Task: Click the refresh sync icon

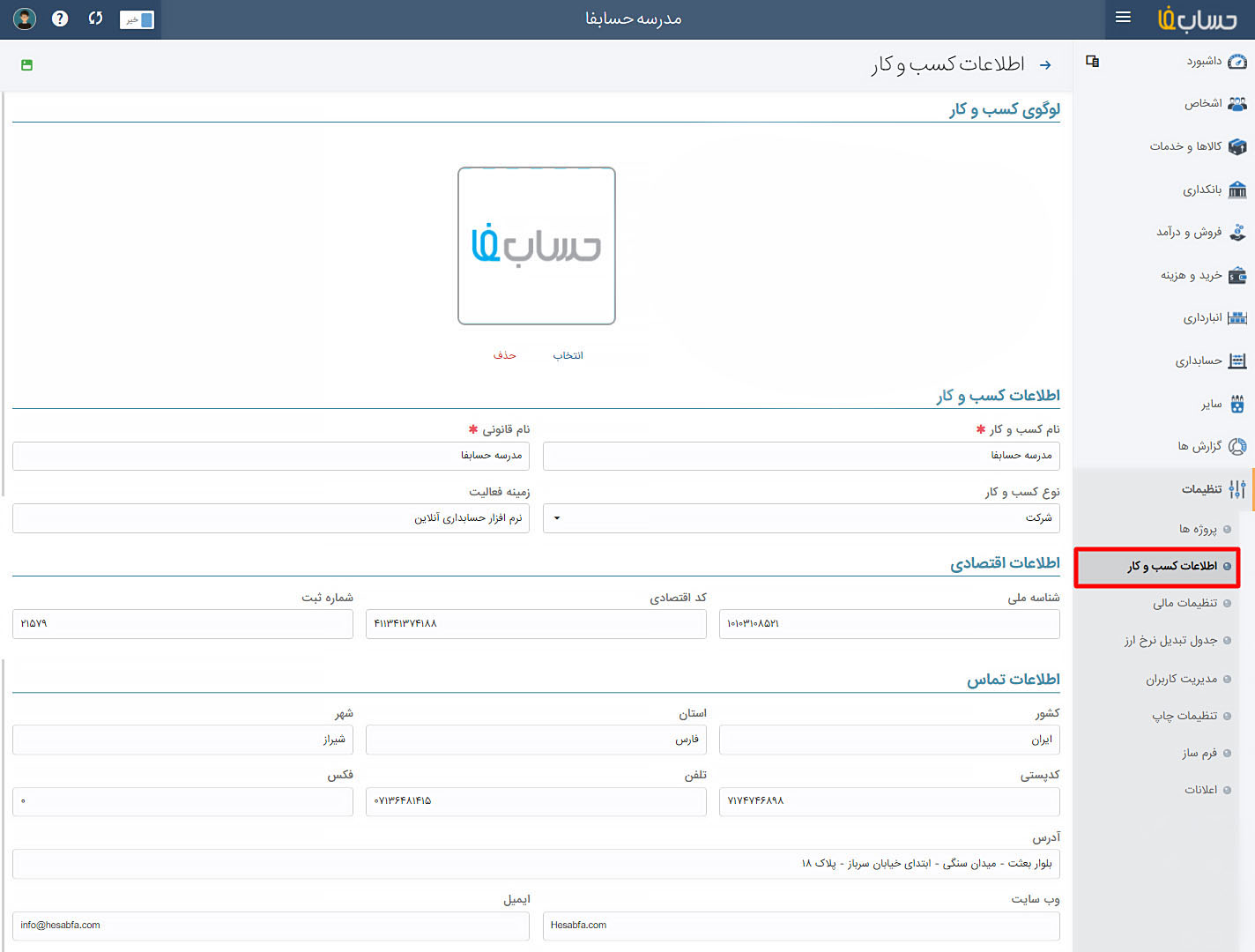Action: pos(95,19)
